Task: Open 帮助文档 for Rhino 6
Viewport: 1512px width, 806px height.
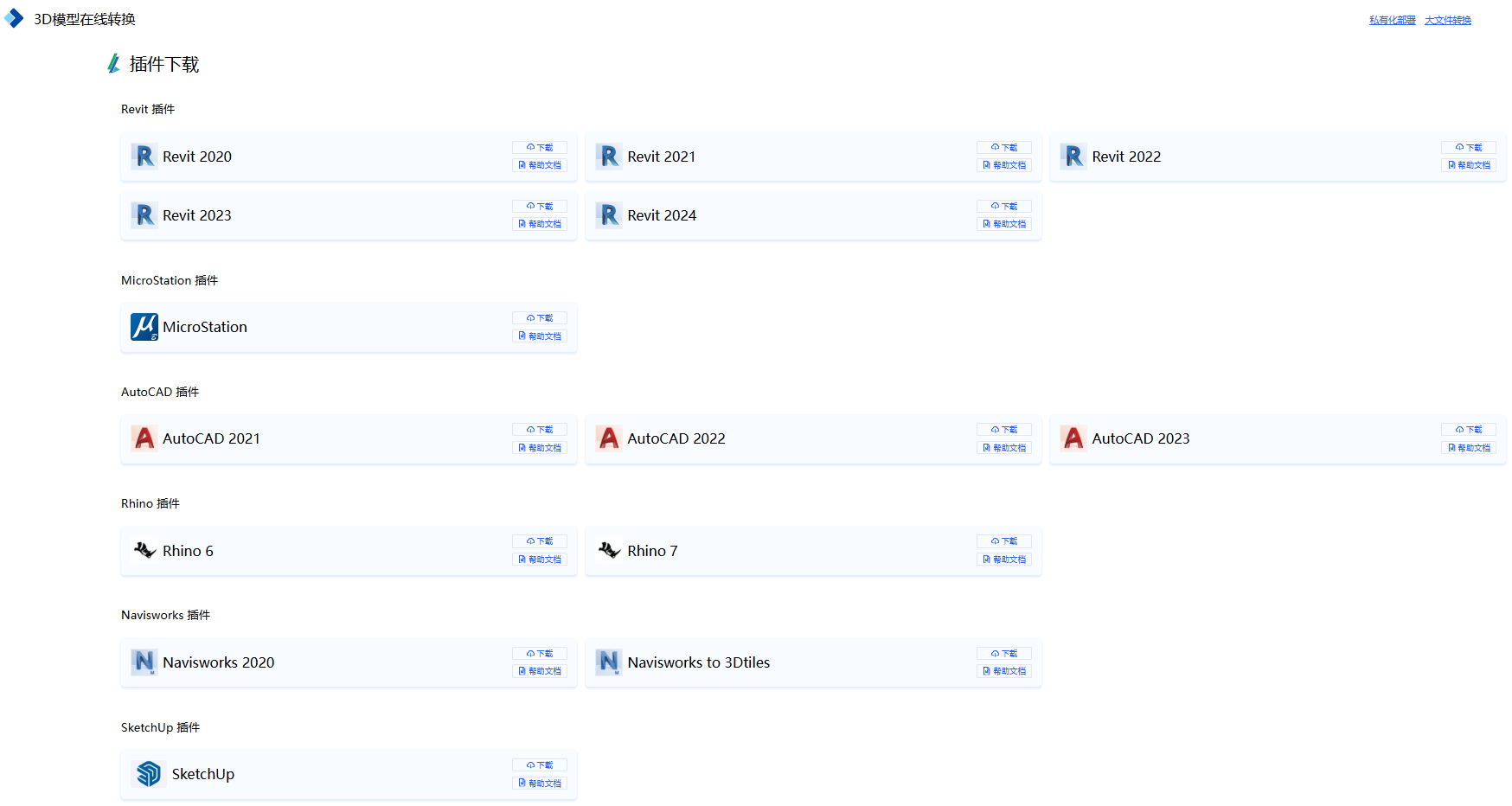Action: 540,560
